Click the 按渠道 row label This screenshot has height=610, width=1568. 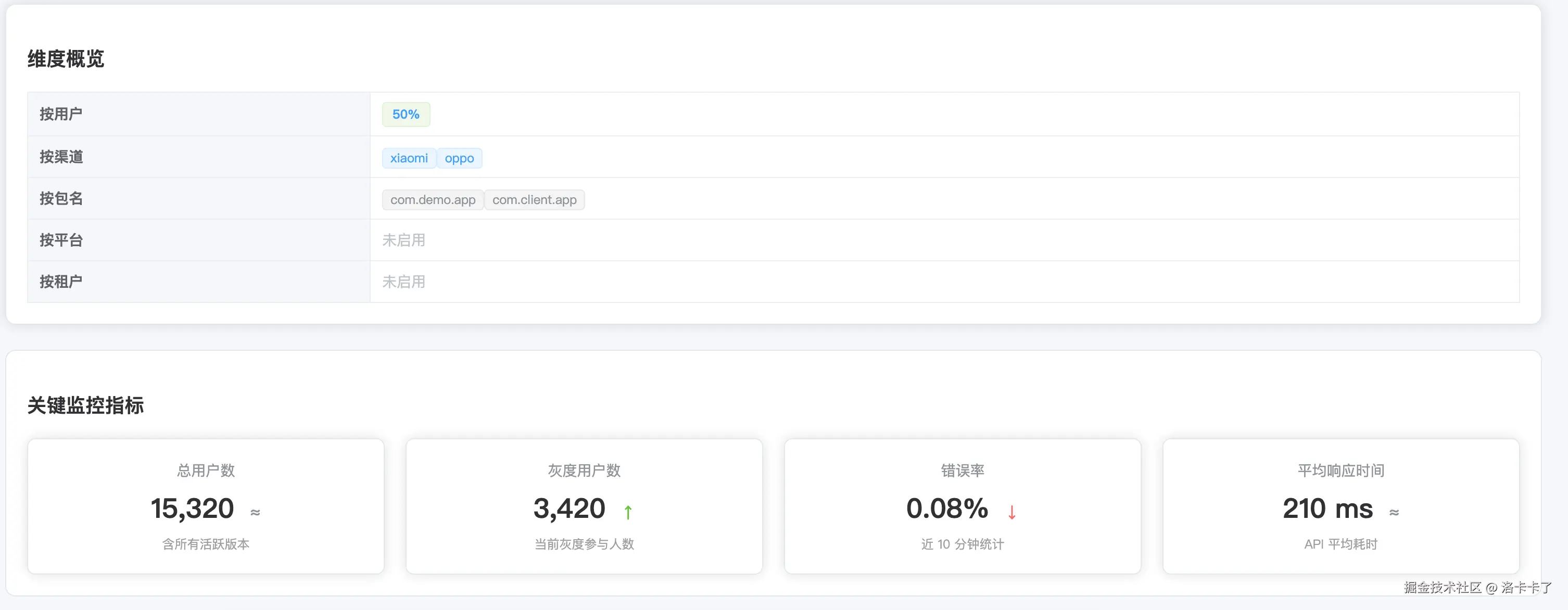tap(61, 157)
